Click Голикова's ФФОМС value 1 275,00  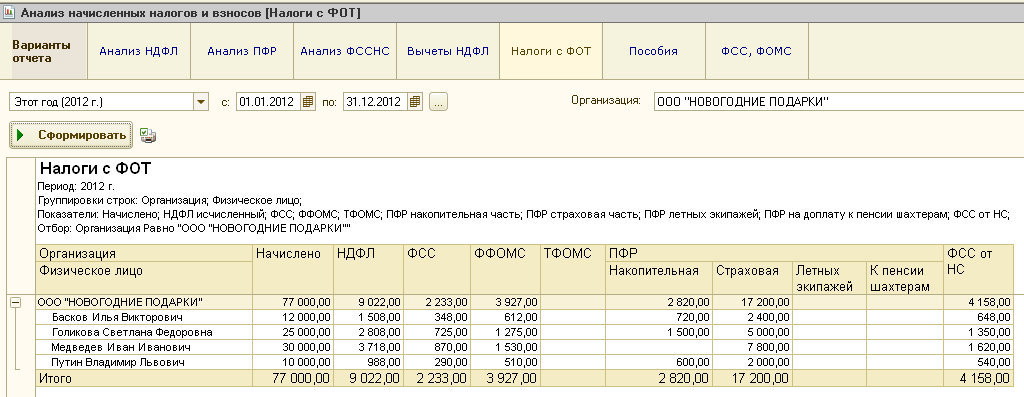517,332
